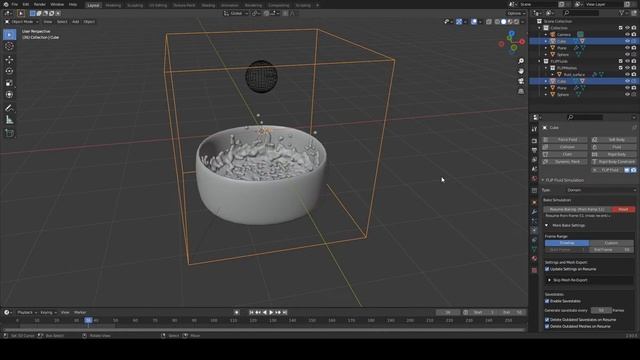Open the Modifier properties wrench tab
The image size is (640, 360).
click(534, 212)
